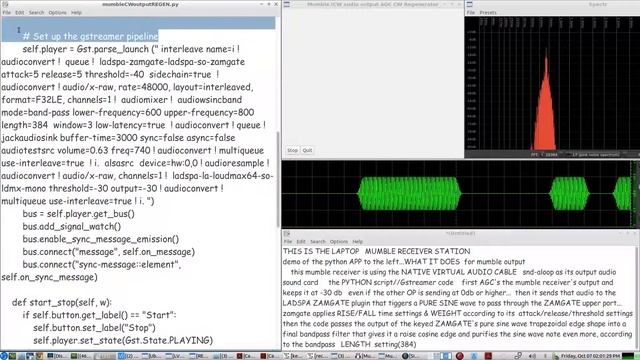Click 'self.player.set_state(Gst.State.PLAYING)' line
This screenshot has width=640, height=360.
(123, 340)
